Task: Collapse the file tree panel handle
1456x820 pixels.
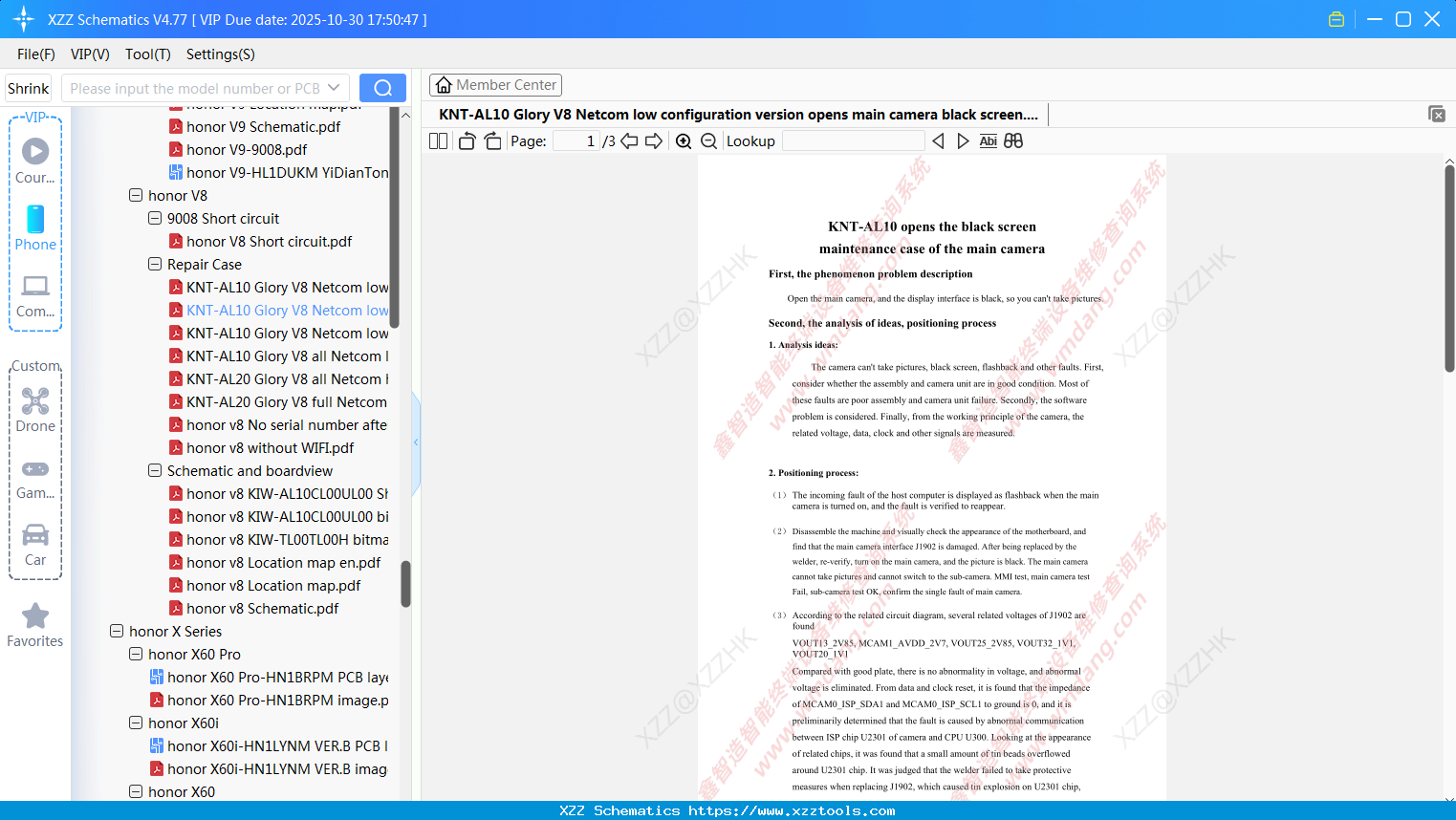Action: coord(416,442)
